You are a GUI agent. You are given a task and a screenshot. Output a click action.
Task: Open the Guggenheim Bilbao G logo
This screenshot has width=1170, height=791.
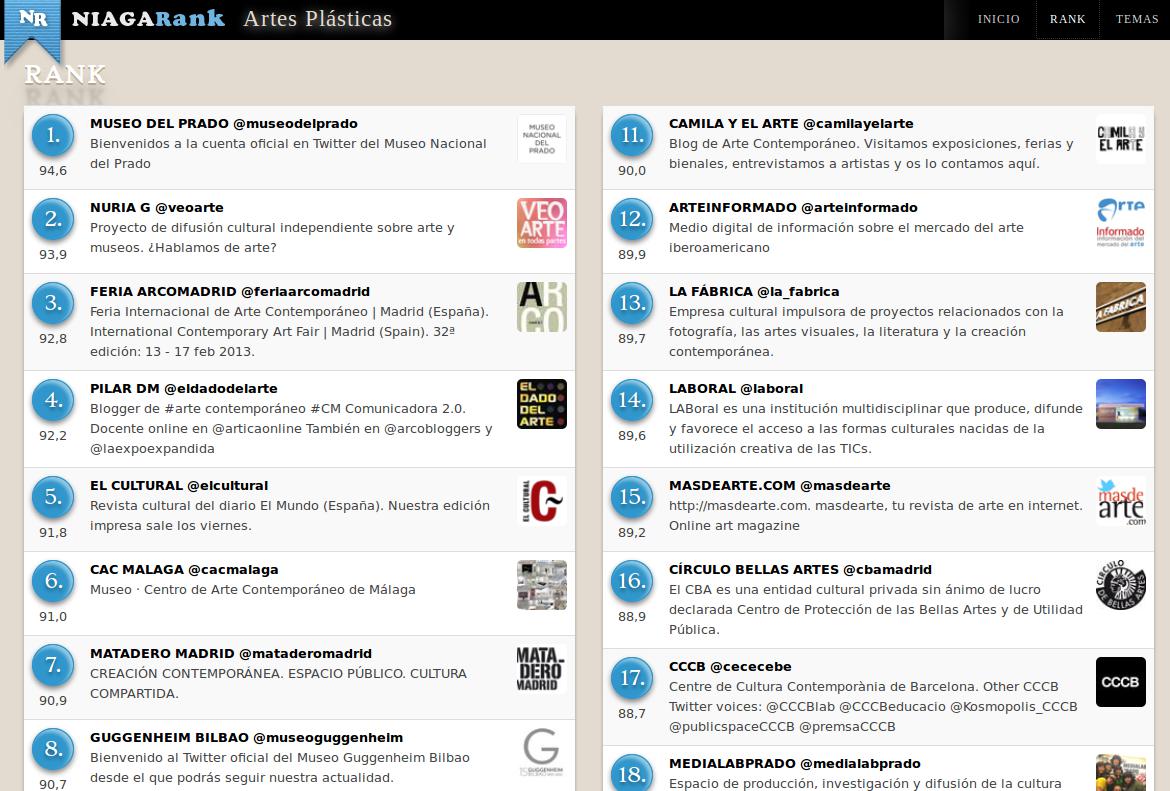point(541,753)
